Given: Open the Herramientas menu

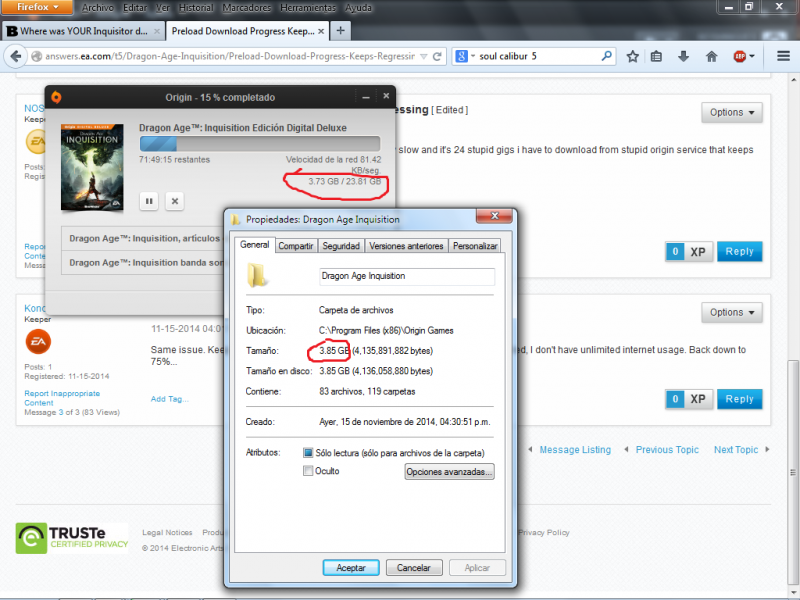Looking at the screenshot, I should [308, 8].
